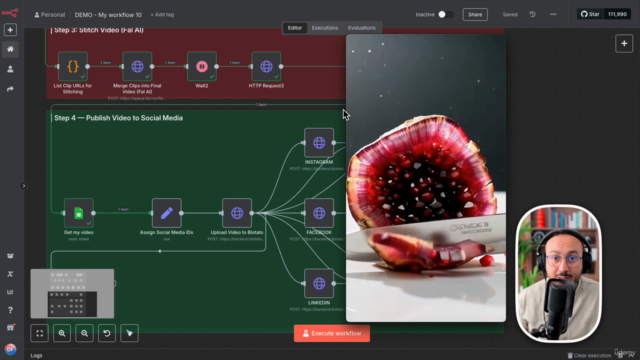Switch to the Executions tab
The width and height of the screenshot is (640, 360).
click(x=325, y=28)
